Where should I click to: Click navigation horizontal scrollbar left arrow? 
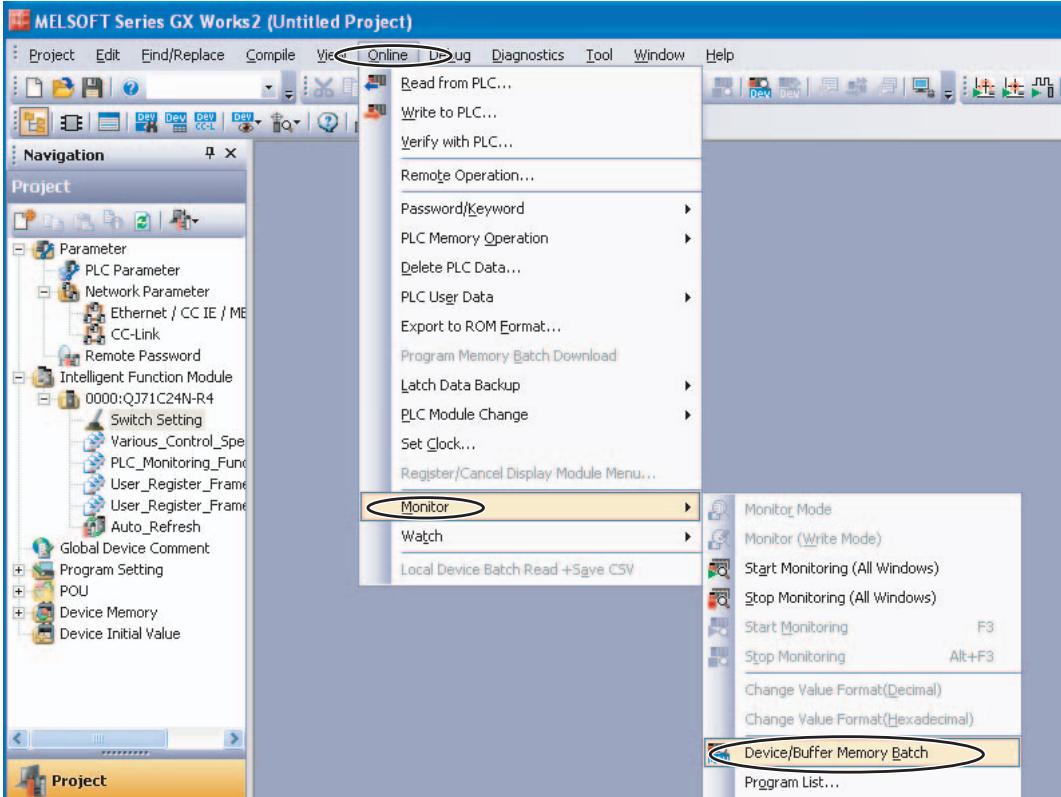point(18,738)
